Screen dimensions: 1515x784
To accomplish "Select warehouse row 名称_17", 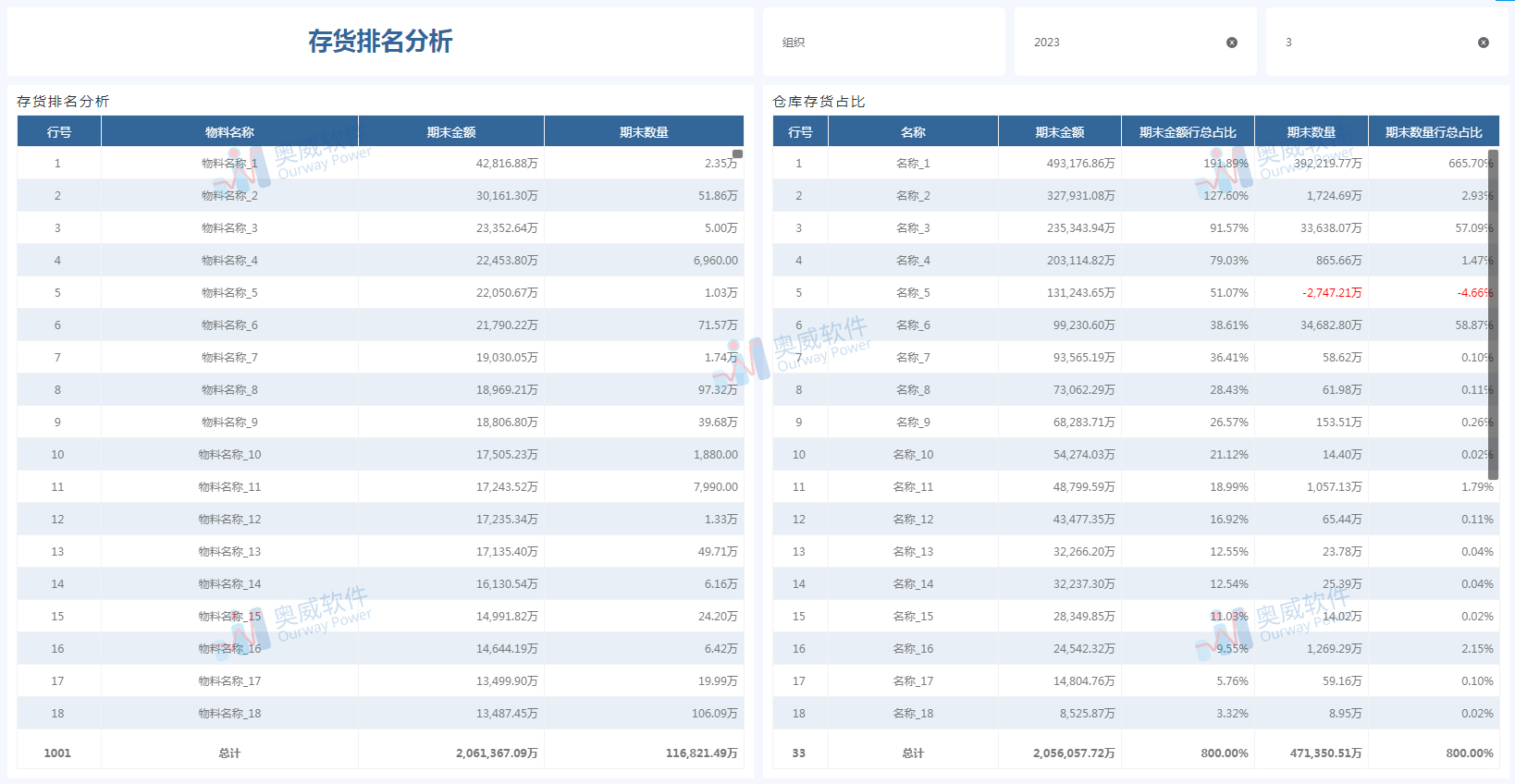I will tap(1136, 681).
